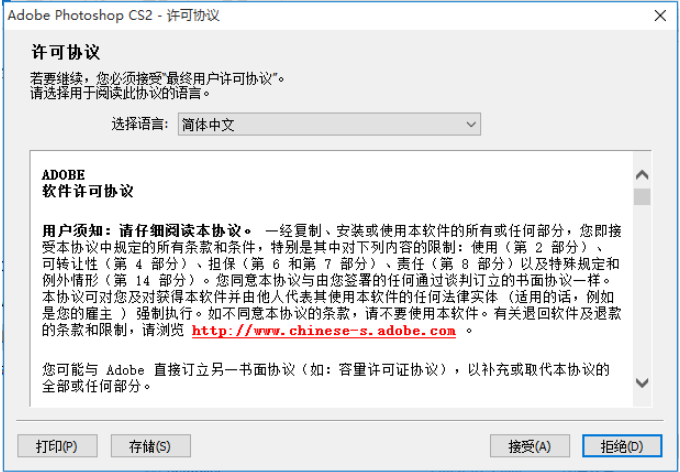Open the 简体中文 language combo box
Viewport: 680px width, 472px height.
coord(329,125)
